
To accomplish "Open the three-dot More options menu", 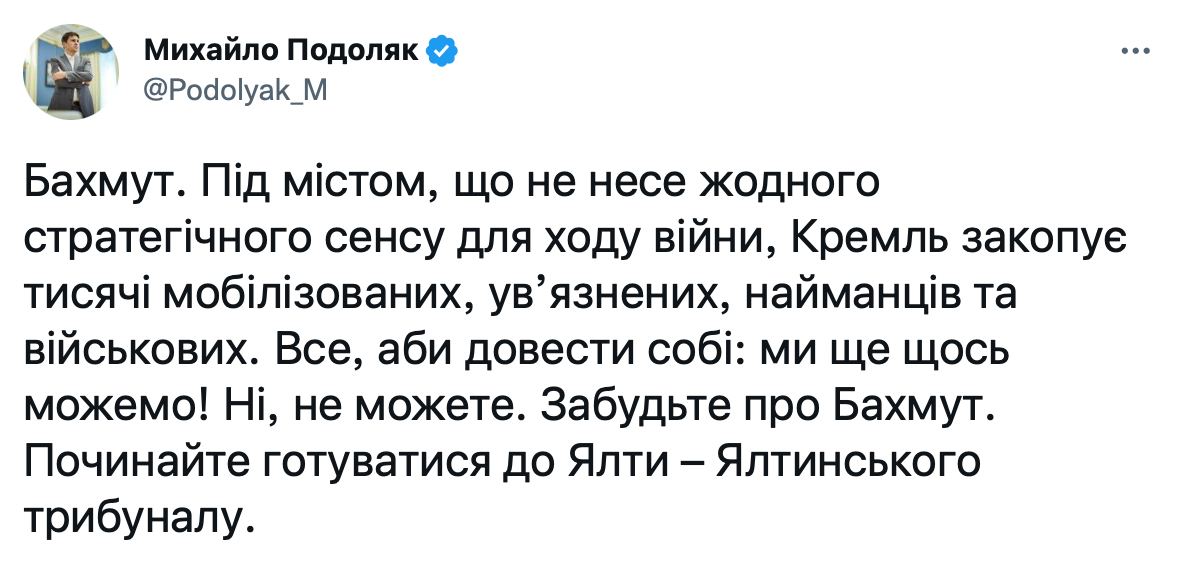I will pos(1135,52).
